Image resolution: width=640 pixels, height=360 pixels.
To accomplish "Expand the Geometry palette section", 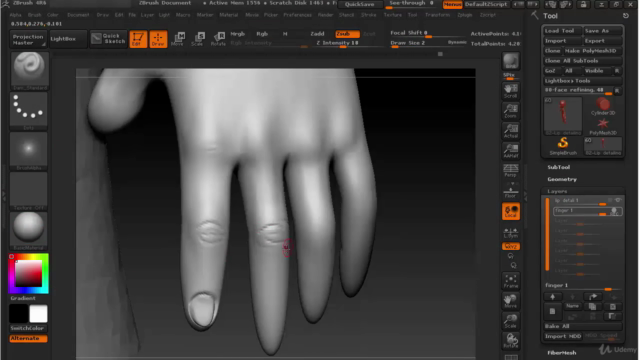I will coord(562,179).
